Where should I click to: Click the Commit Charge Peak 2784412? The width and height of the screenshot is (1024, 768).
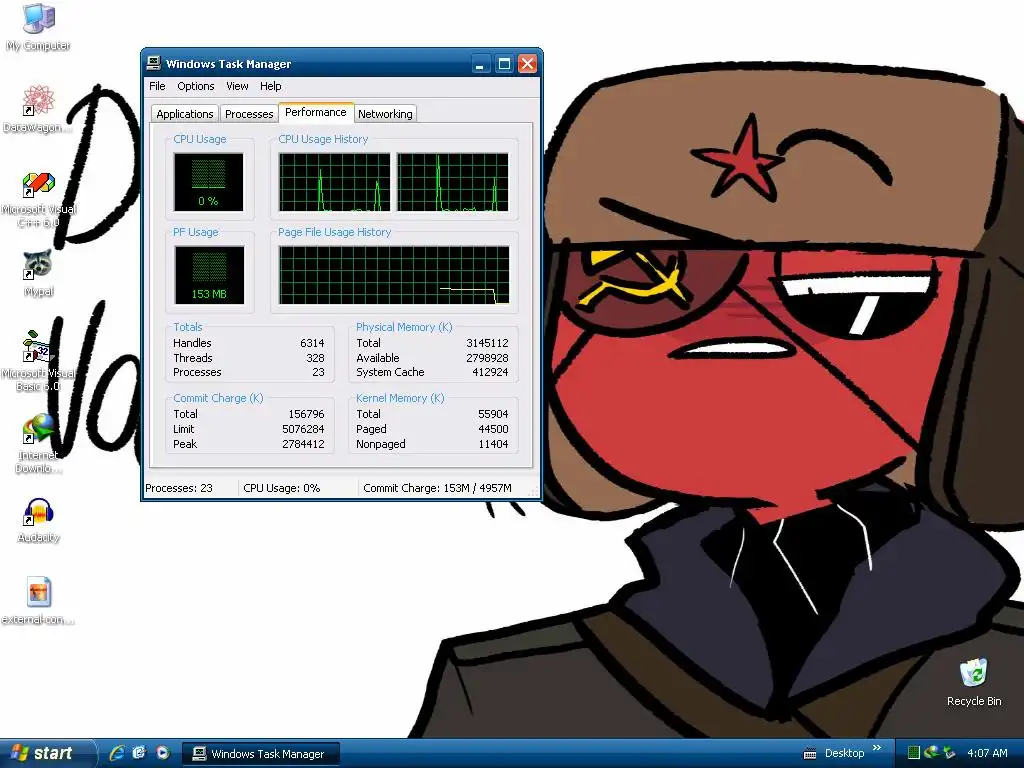pyautogui.click(x=303, y=444)
